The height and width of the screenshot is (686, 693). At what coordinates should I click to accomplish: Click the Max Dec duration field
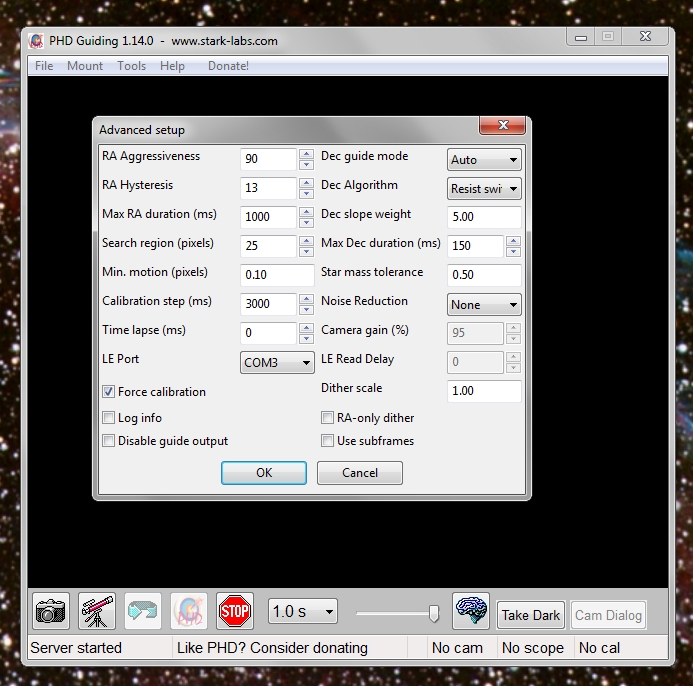click(x=475, y=246)
